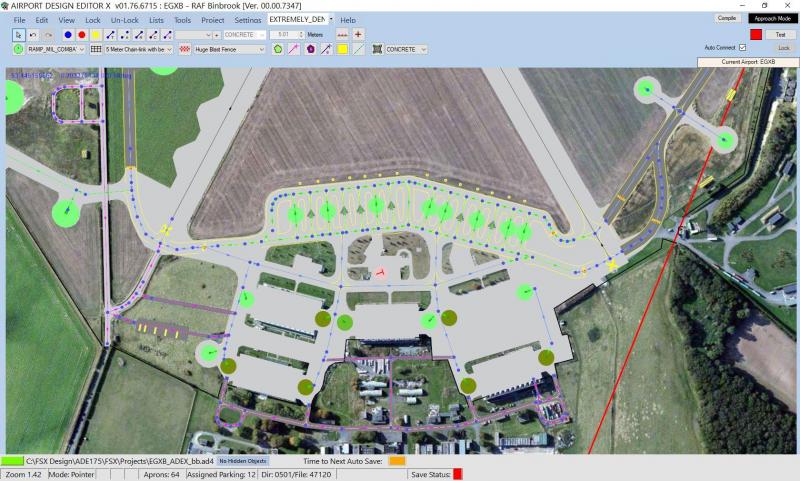Click the undo arrow icon

[x=33, y=34]
